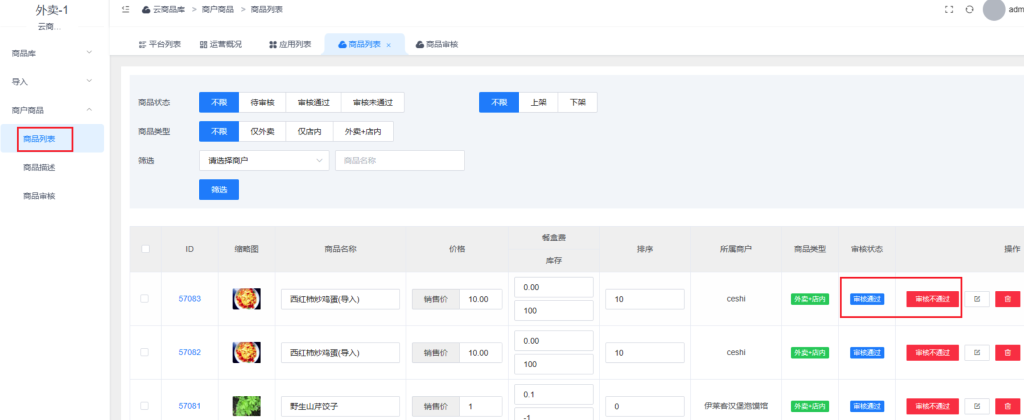1024x420 pixels.
Task: Click edit icon for product 57082
Action: click(976, 352)
